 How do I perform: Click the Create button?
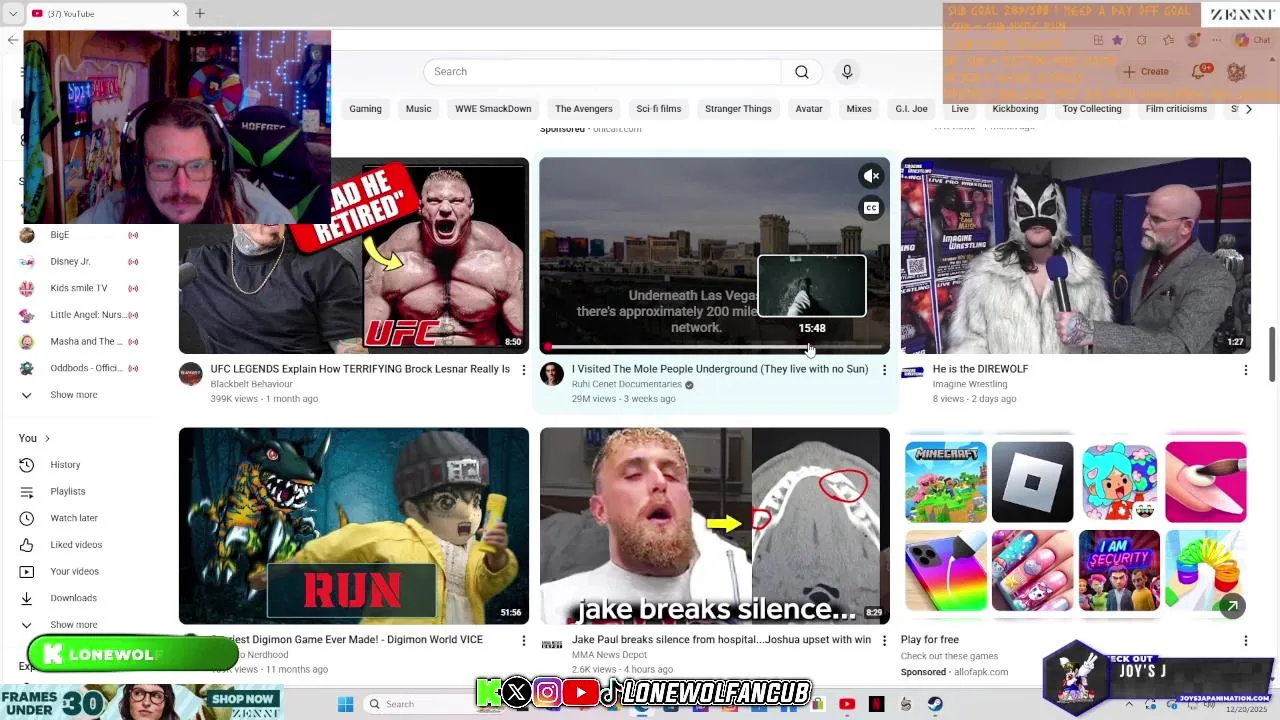[x=1146, y=72]
